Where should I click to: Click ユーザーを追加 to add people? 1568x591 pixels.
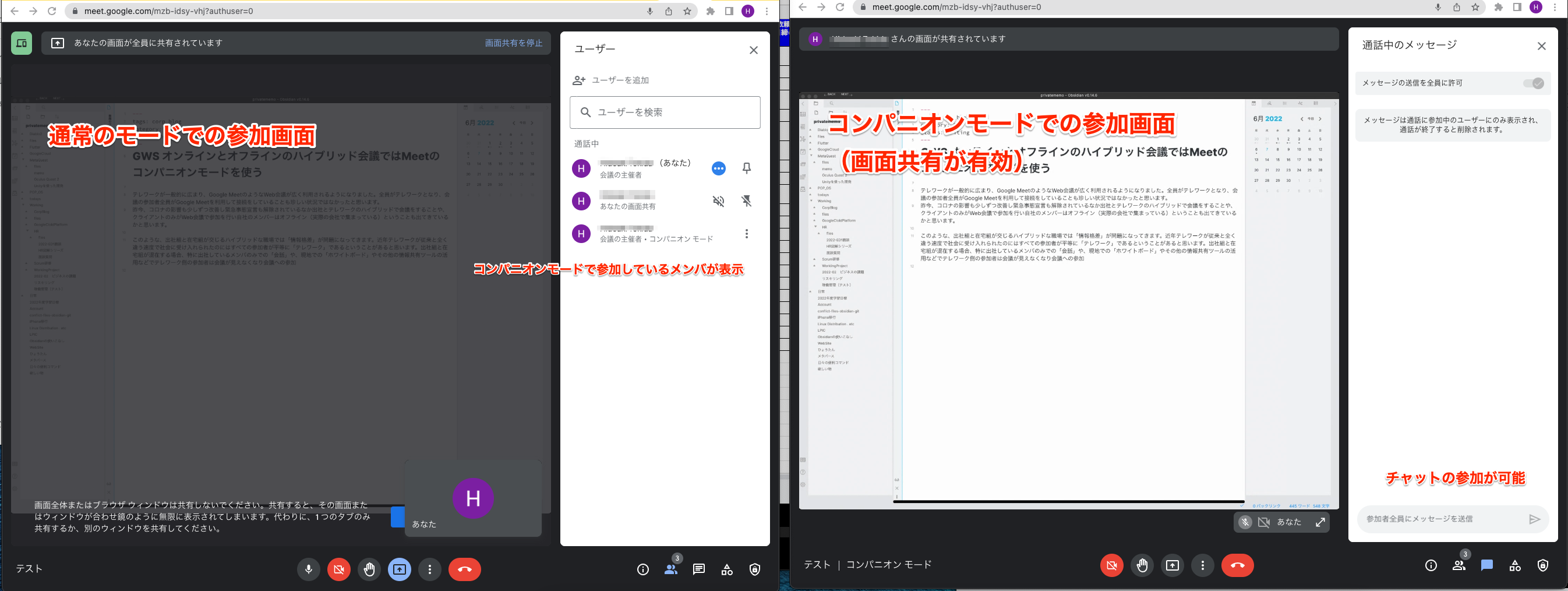click(x=610, y=80)
